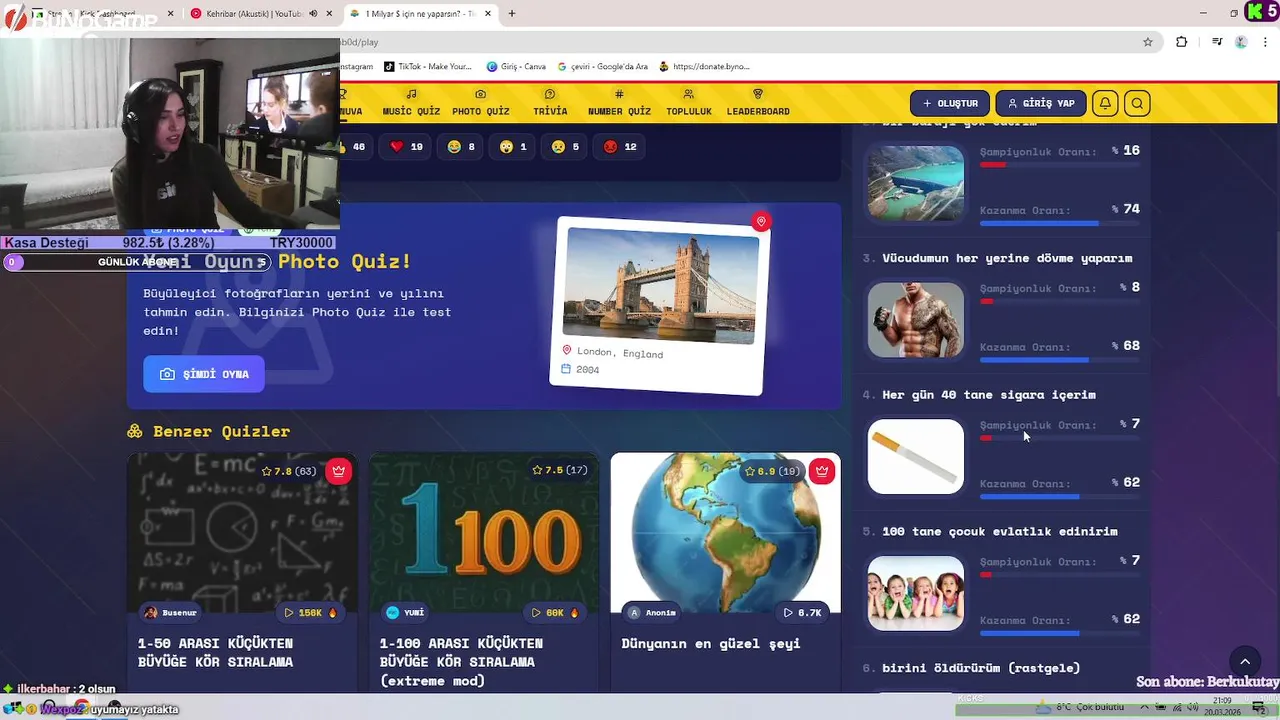The image size is (1280, 720).
Task: Click the children image in ranking
Action: click(x=916, y=593)
